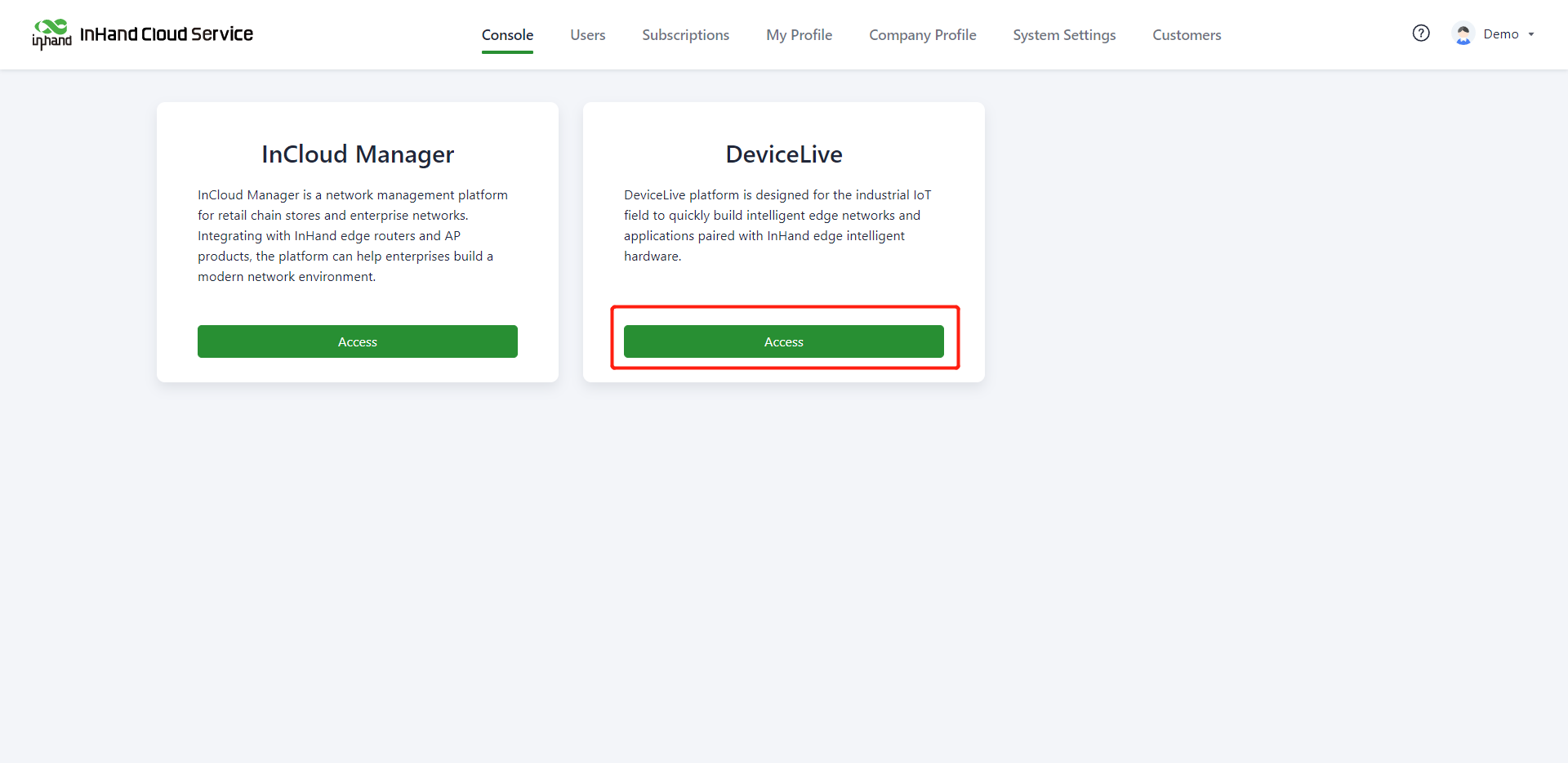
Task: Switch to the Console tab
Action: (507, 35)
